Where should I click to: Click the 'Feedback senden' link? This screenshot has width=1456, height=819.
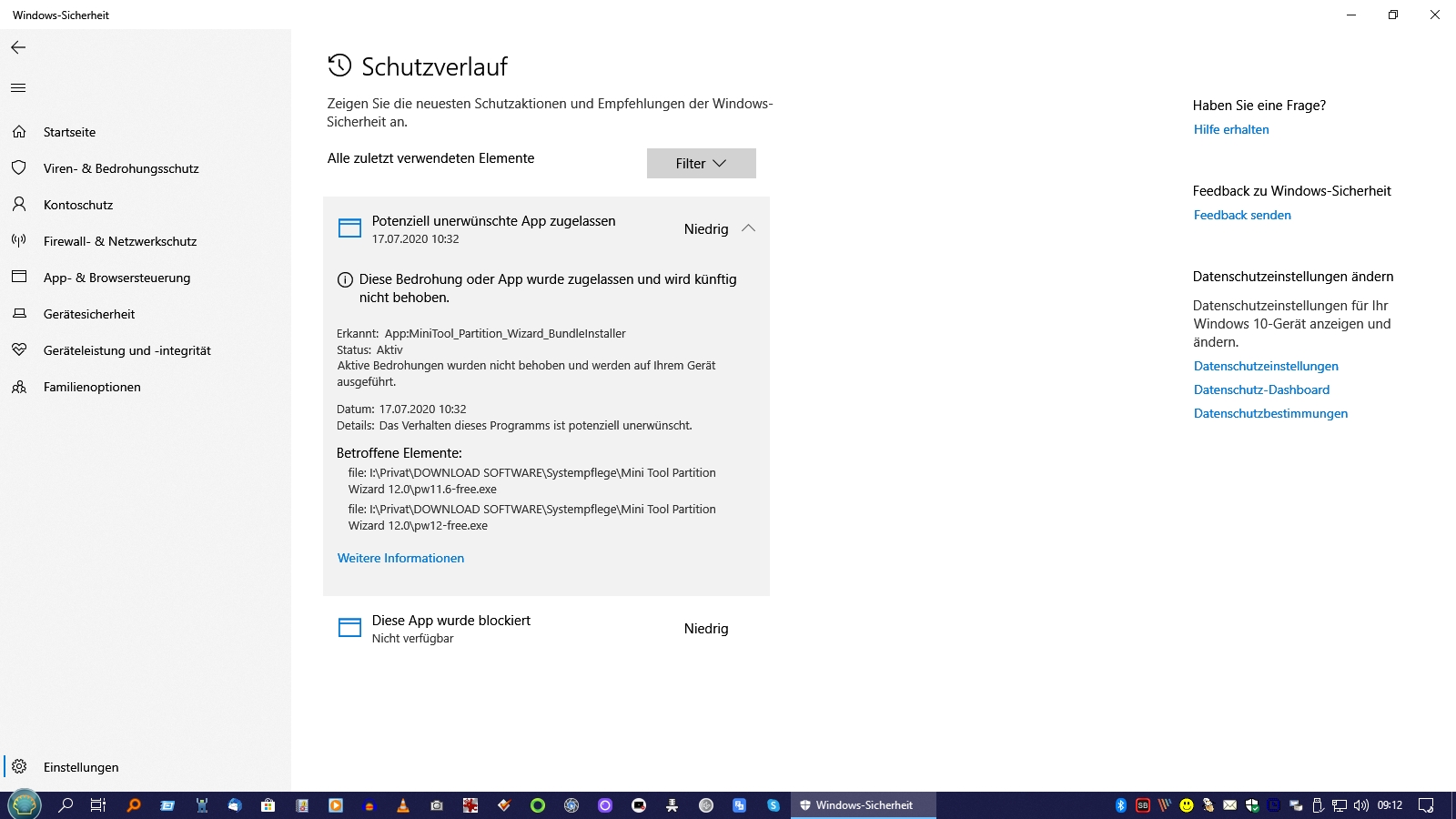tap(1242, 215)
